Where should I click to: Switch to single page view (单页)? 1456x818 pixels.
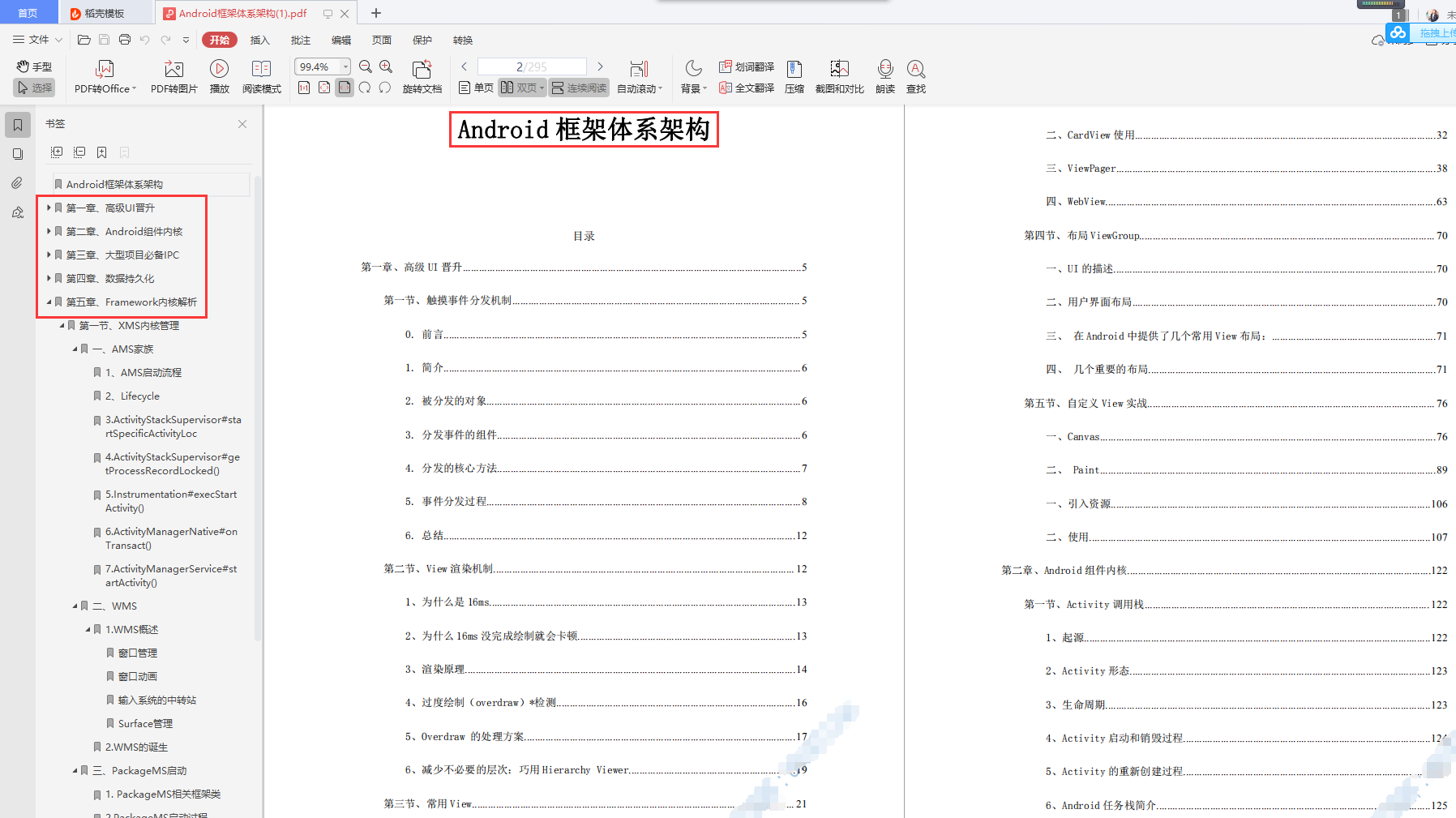[x=476, y=88]
